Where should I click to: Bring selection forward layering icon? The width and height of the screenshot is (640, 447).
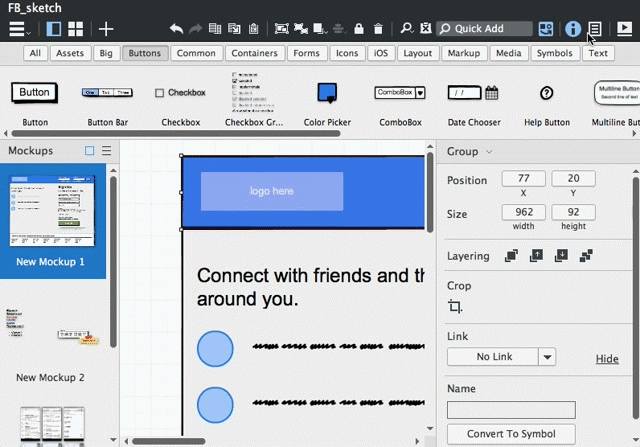tap(536, 256)
